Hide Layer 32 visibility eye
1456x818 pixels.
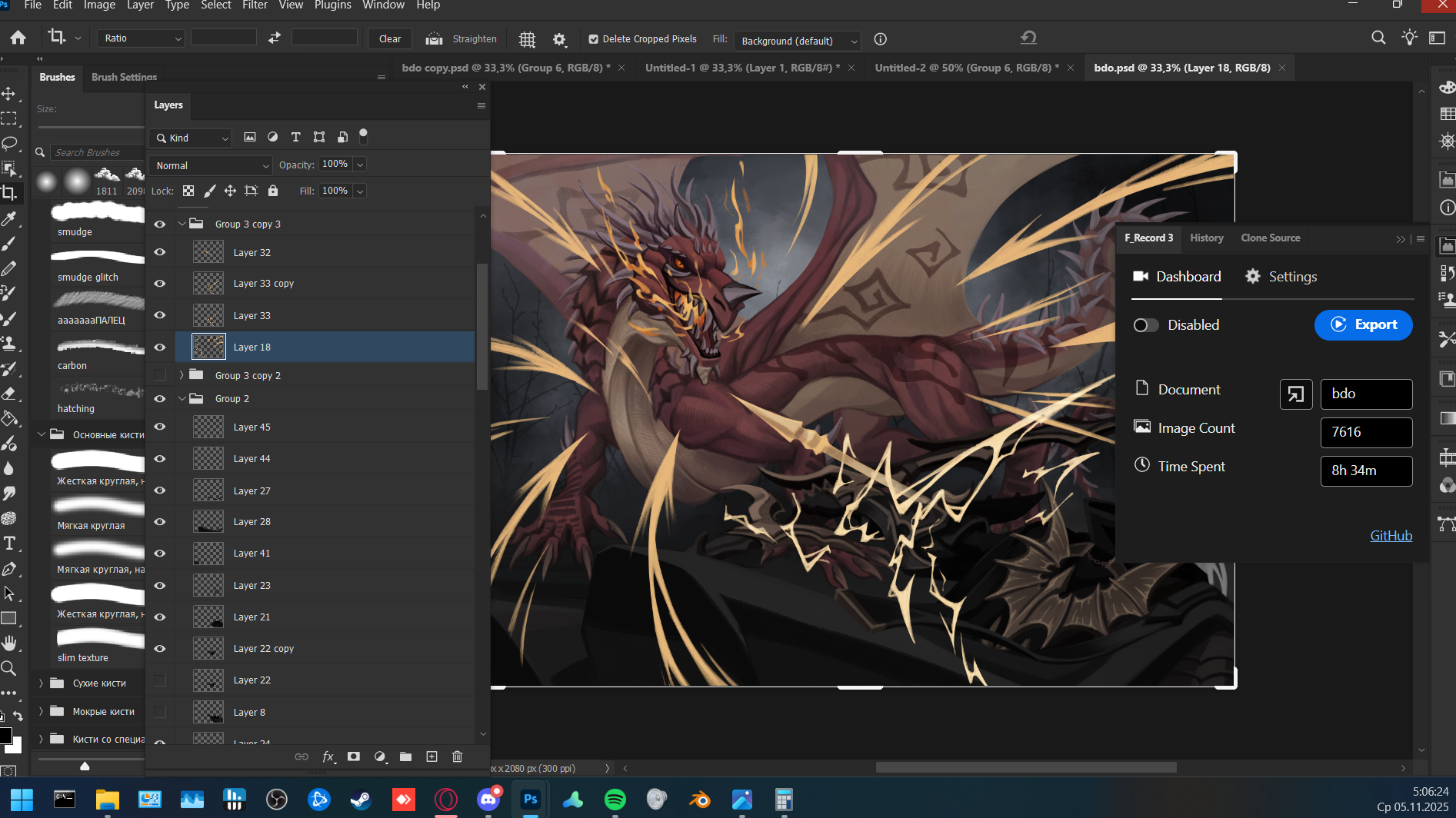pyautogui.click(x=160, y=252)
